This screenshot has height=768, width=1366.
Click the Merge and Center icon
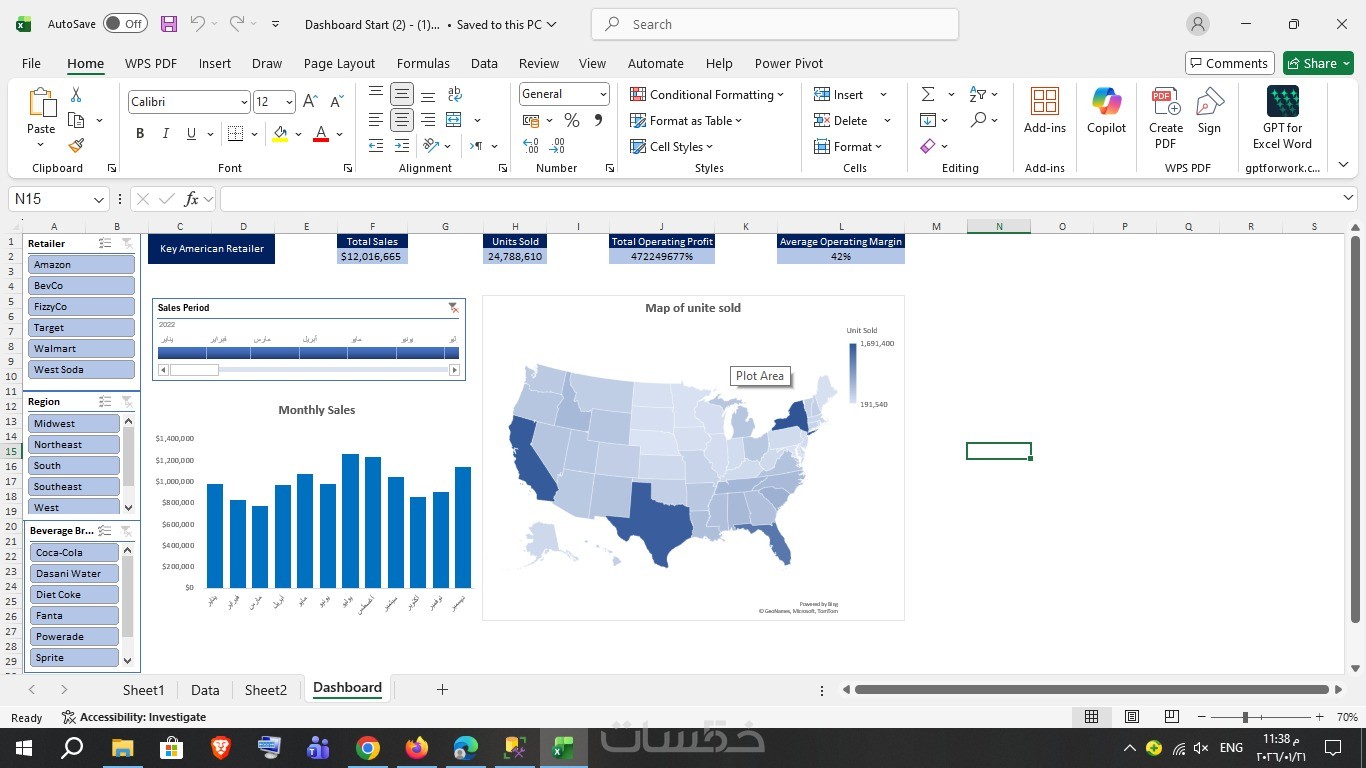point(454,120)
